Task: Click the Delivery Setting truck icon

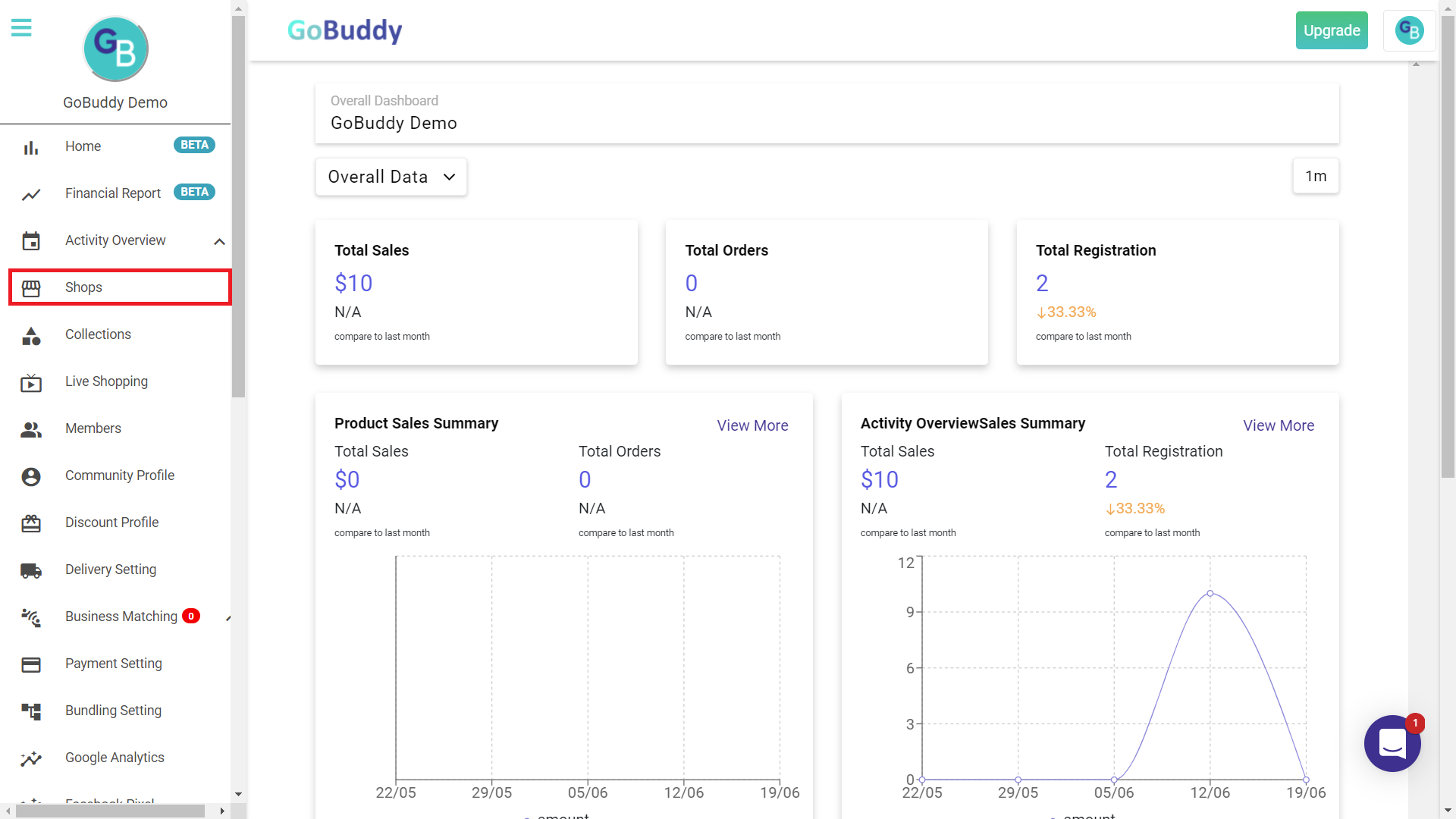Action: coord(31,570)
